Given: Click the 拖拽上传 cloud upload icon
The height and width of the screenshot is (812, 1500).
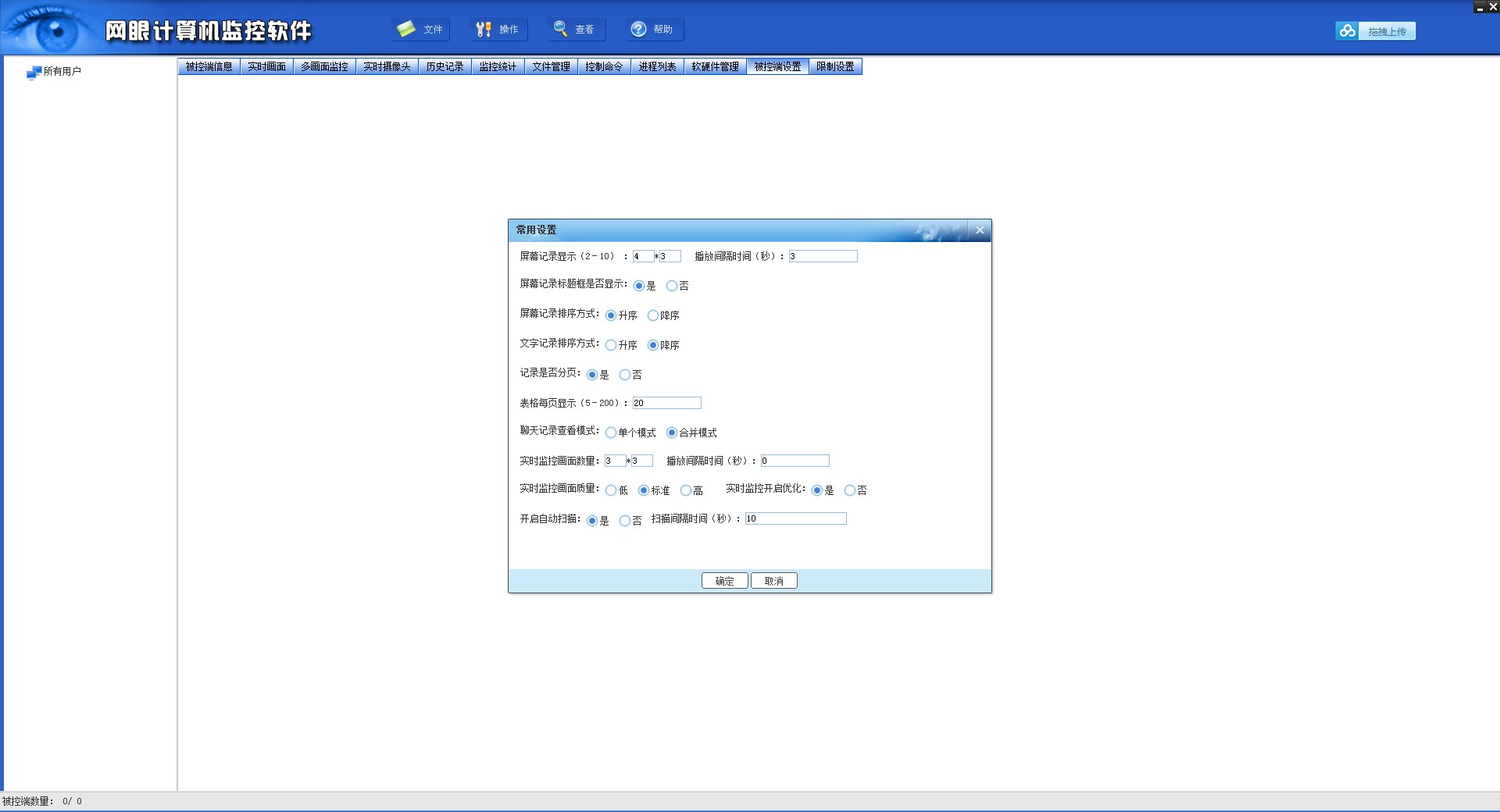Looking at the screenshot, I should (x=1347, y=31).
